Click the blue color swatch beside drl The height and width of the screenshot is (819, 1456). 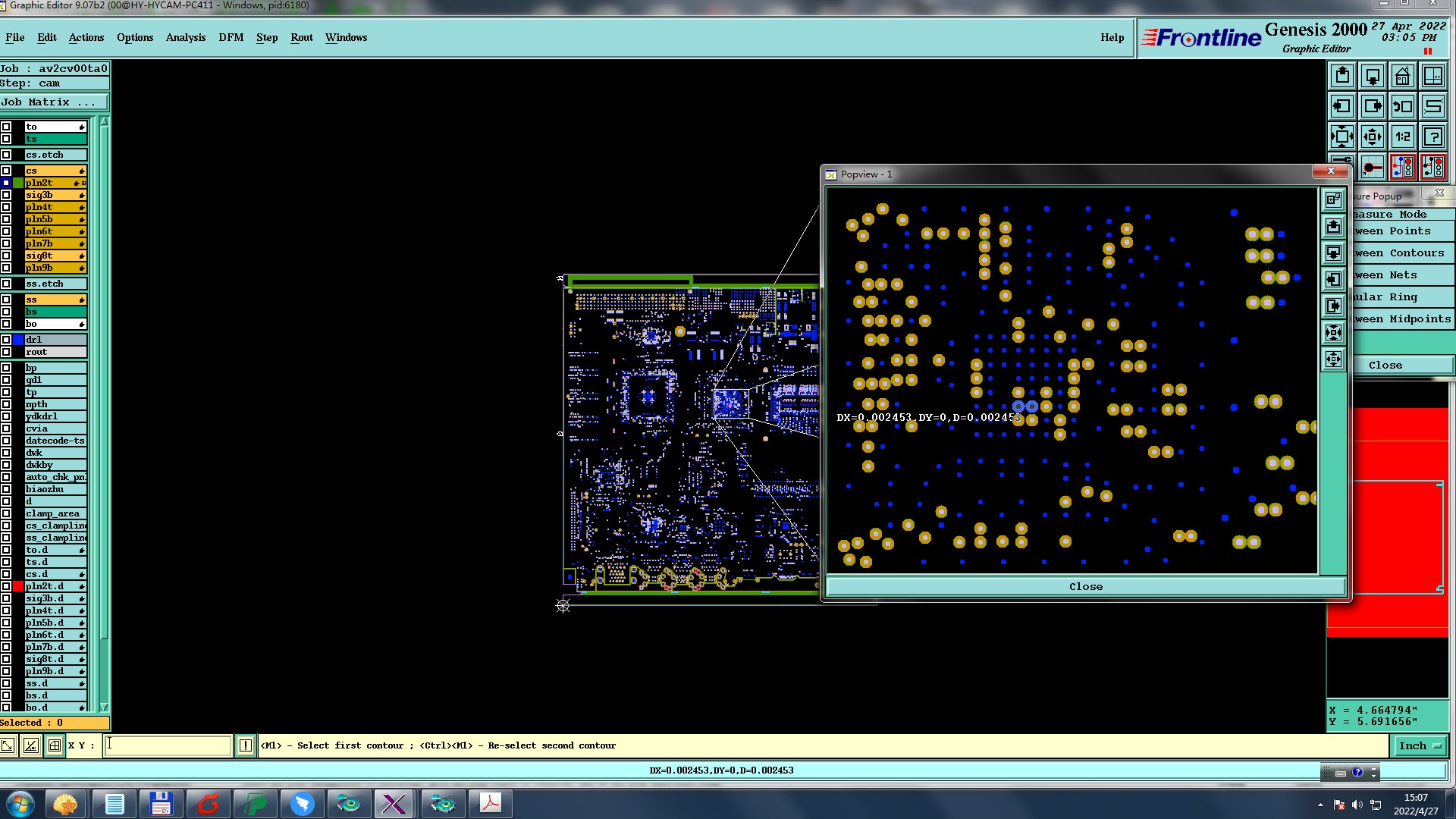18,340
